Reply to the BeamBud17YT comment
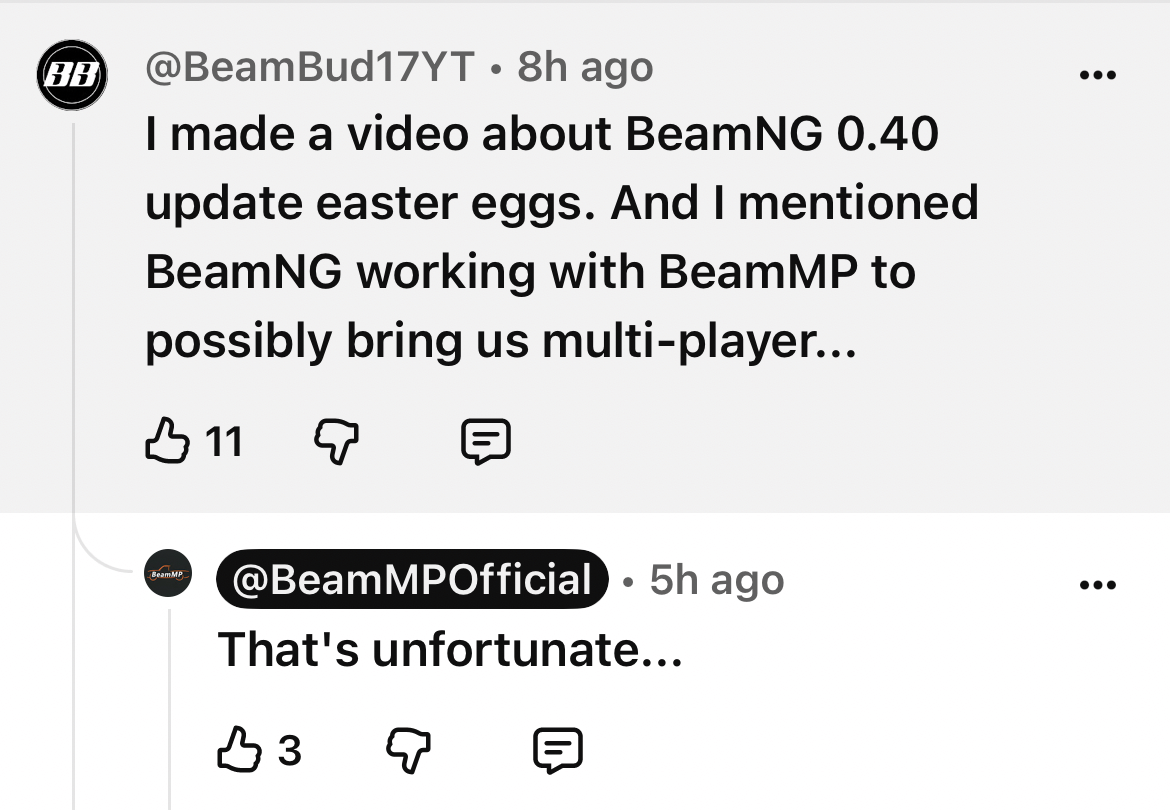The height and width of the screenshot is (810, 1170). pyautogui.click(x=486, y=442)
